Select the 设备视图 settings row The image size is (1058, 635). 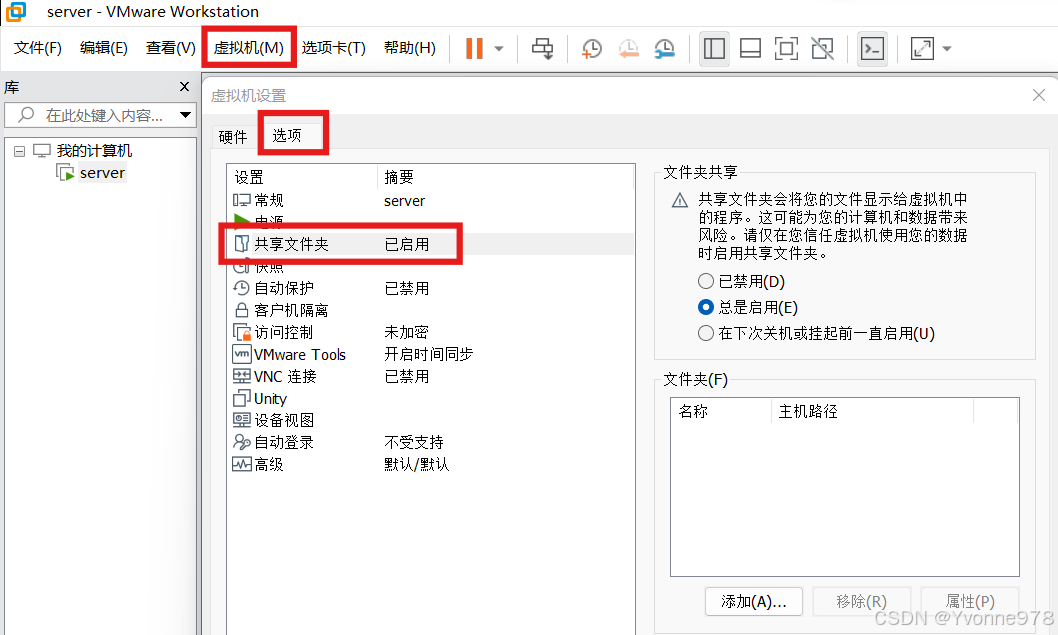click(430, 420)
